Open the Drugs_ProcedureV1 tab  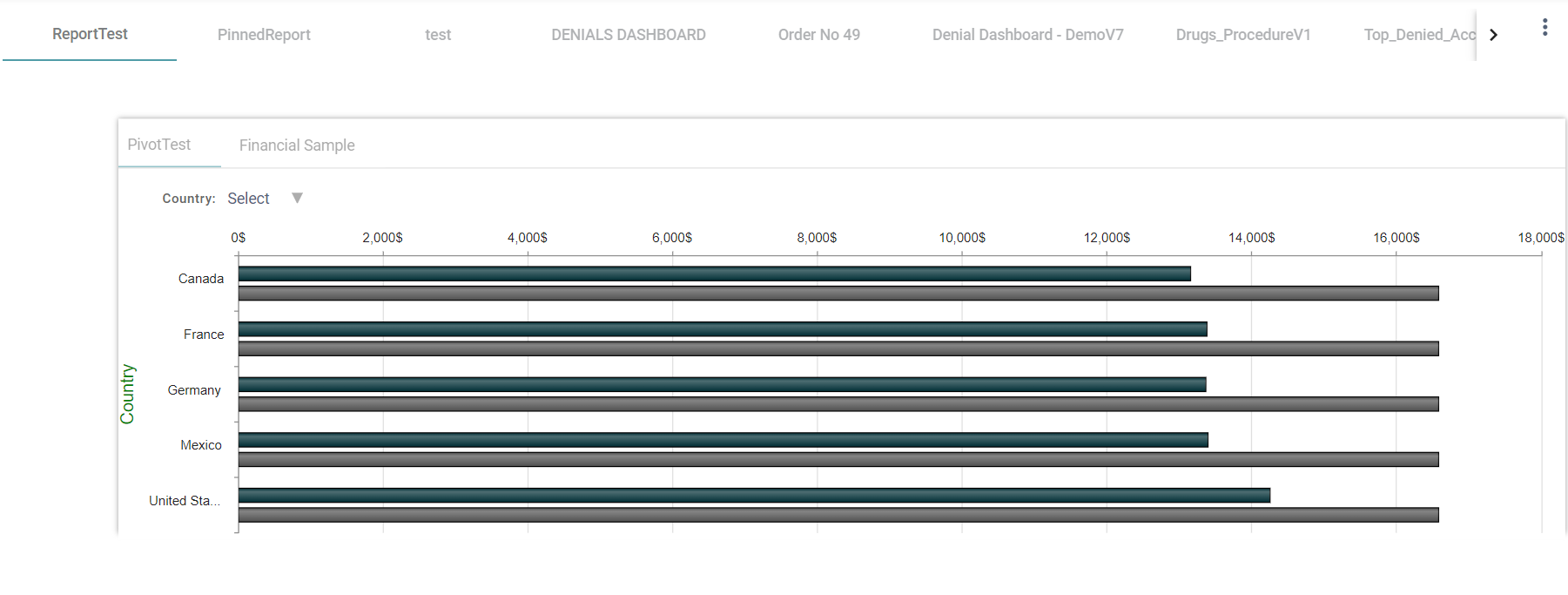tap(1242, 35)
